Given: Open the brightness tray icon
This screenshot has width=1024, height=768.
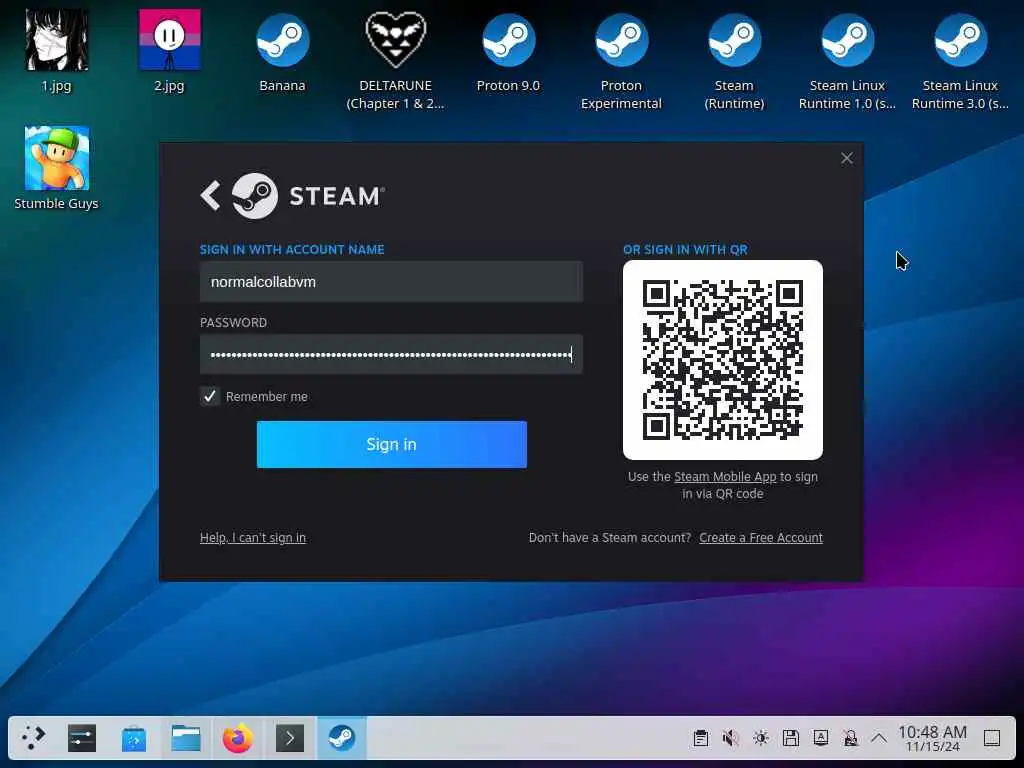Looking at the screenshot, I should (x=761, y=738).
